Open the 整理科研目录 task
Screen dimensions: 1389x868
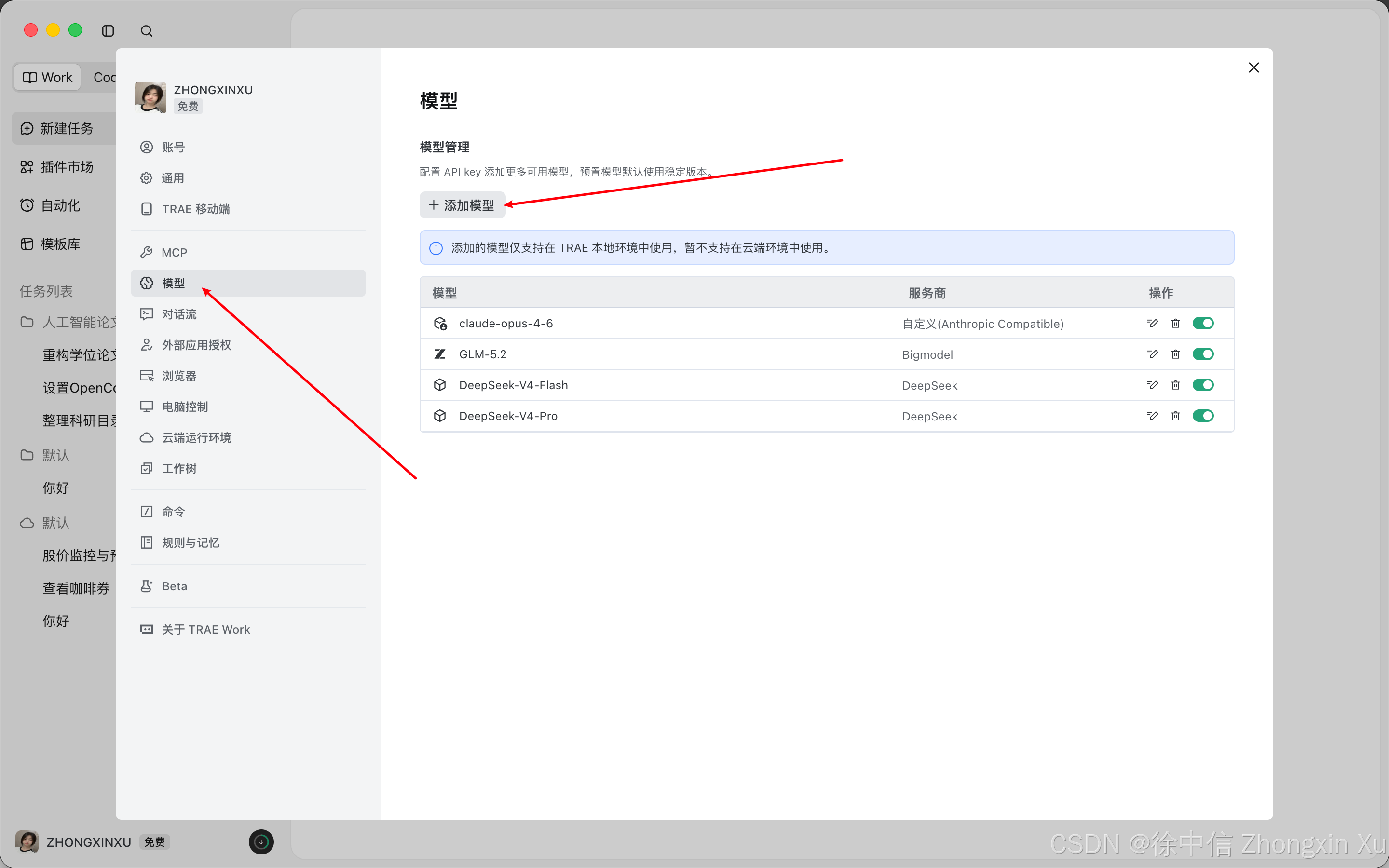80,421
